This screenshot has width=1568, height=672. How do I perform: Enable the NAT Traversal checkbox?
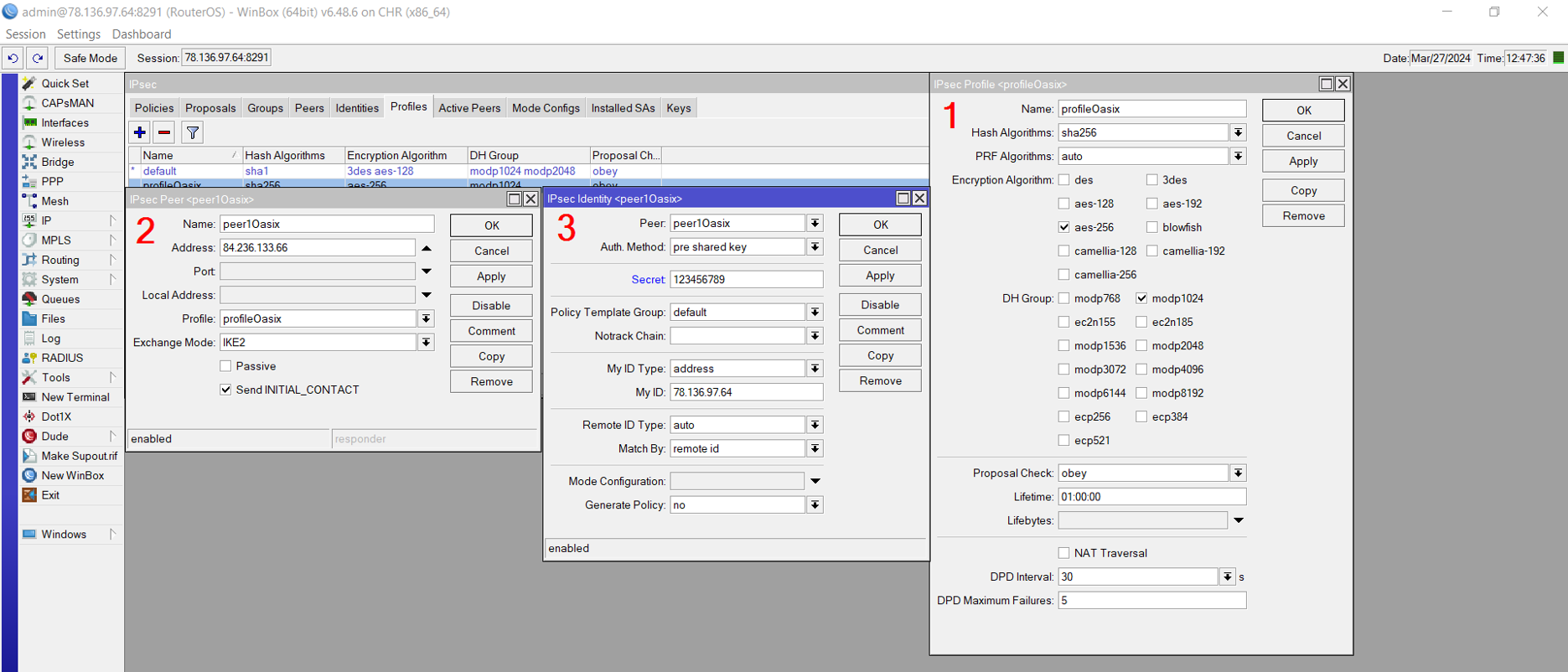tap(1063, 553)
